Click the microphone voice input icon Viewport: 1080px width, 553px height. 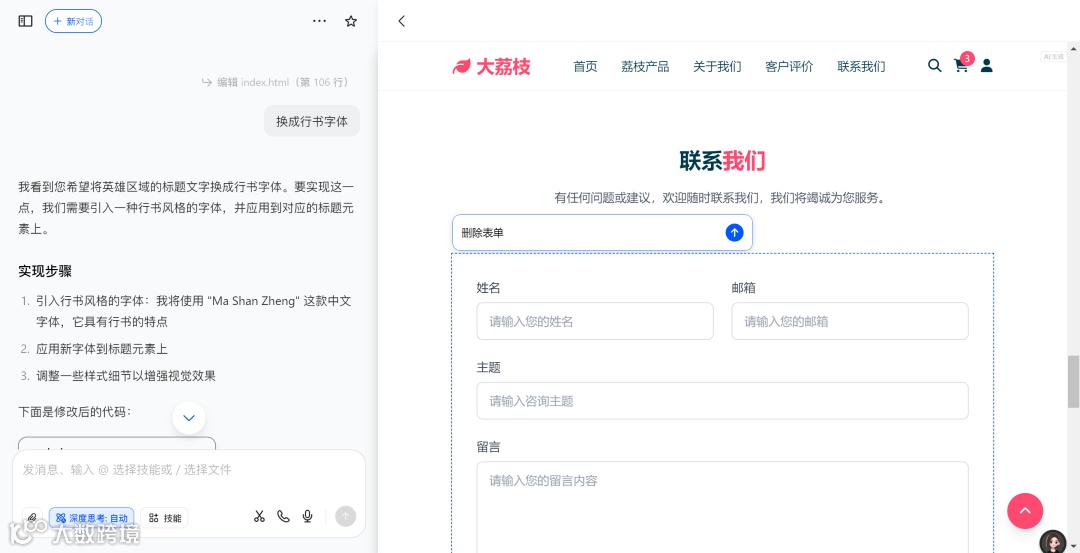tap(308, 517)
